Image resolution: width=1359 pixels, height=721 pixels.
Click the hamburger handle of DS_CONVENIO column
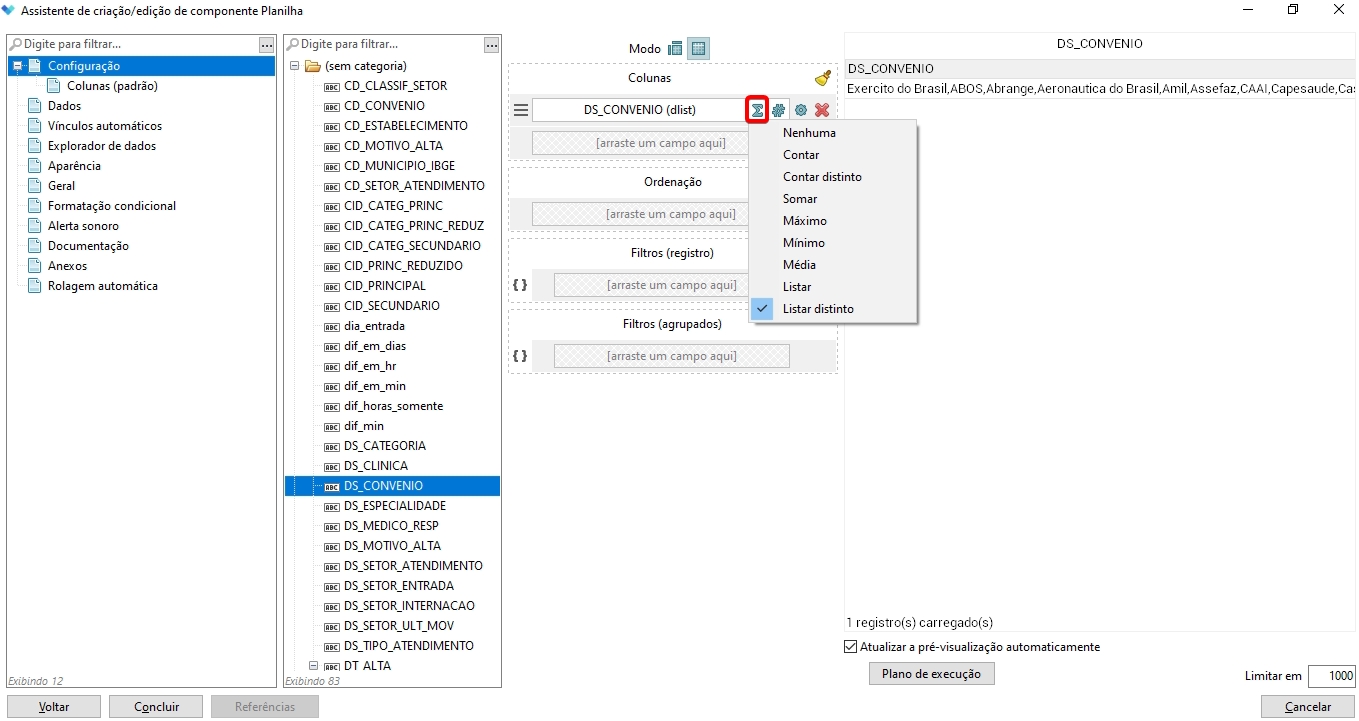click(520, 110)
